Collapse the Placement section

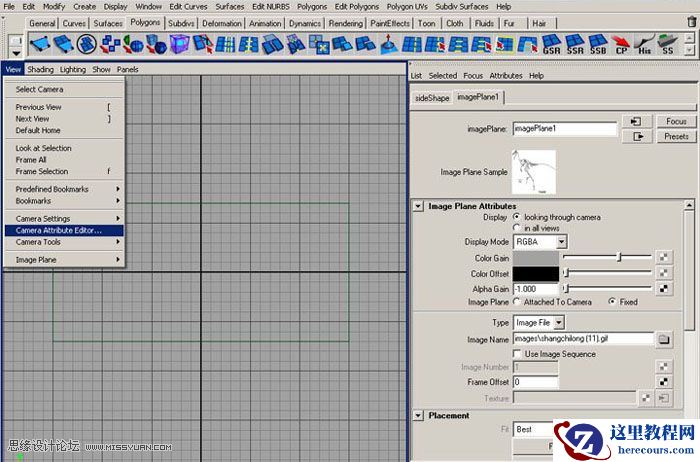point(418,416)
